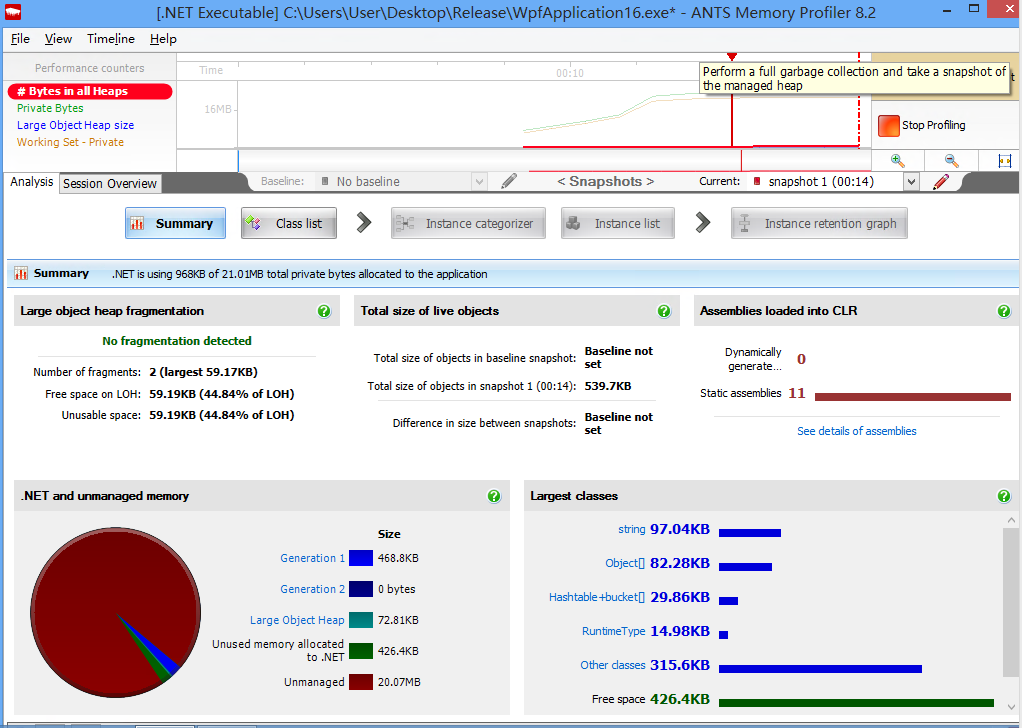Click the Largest classes scrollbar thumb
The image size is (1022, 728).
pyautogui.click(x=1011, y=603)
